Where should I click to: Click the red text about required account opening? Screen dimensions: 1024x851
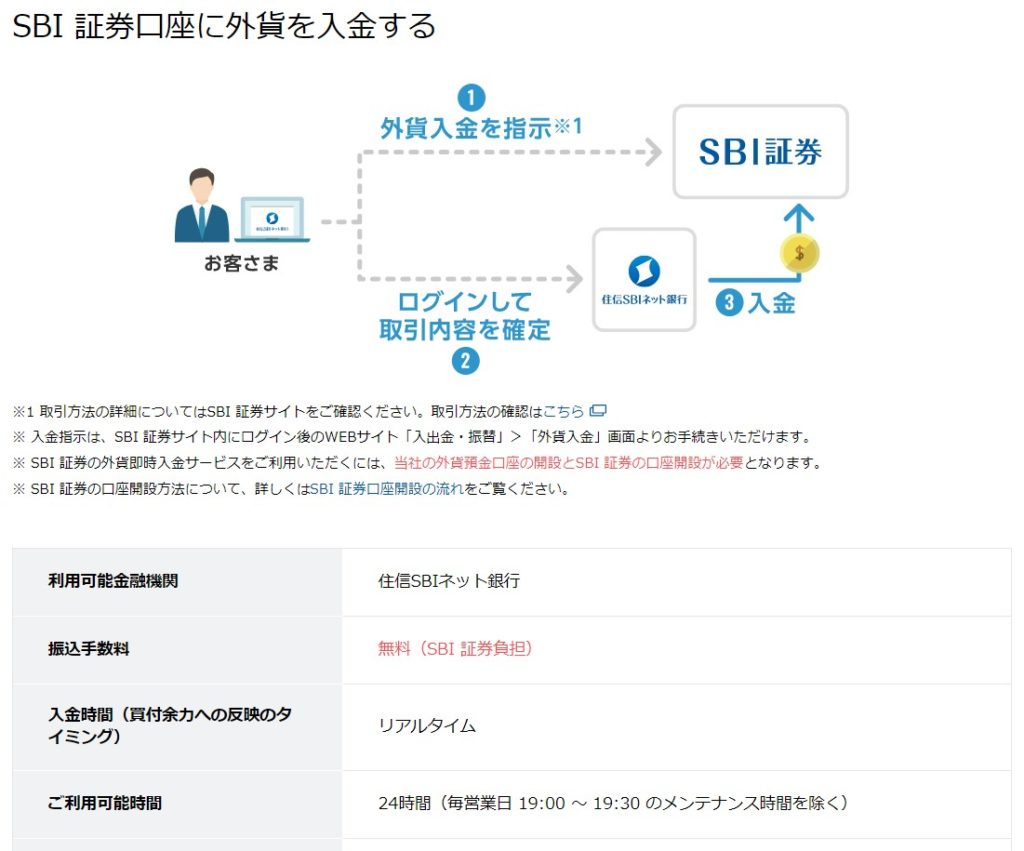pos(568,463)
